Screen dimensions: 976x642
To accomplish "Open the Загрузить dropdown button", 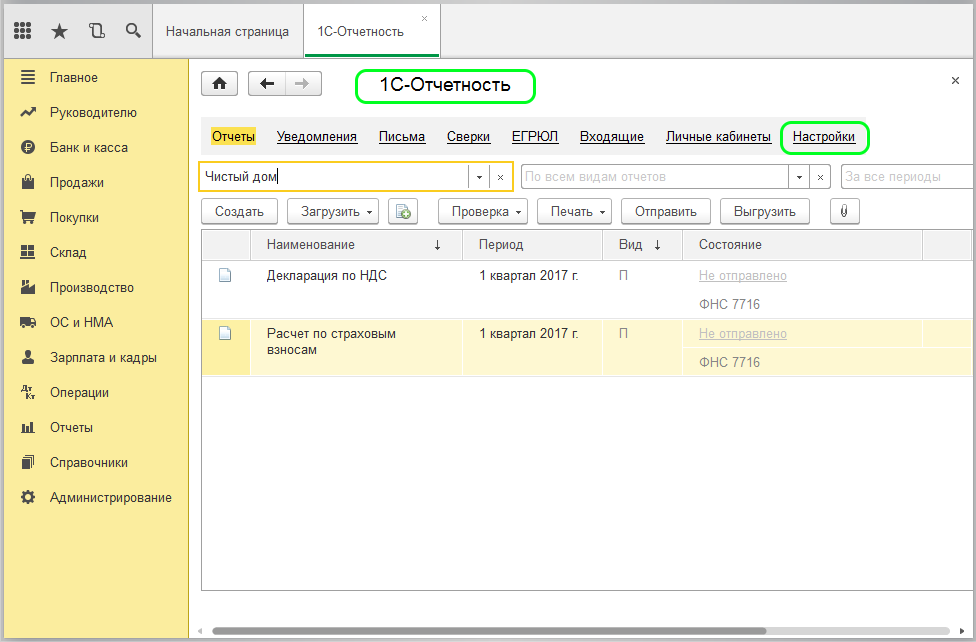I will (x=333, y=212).
